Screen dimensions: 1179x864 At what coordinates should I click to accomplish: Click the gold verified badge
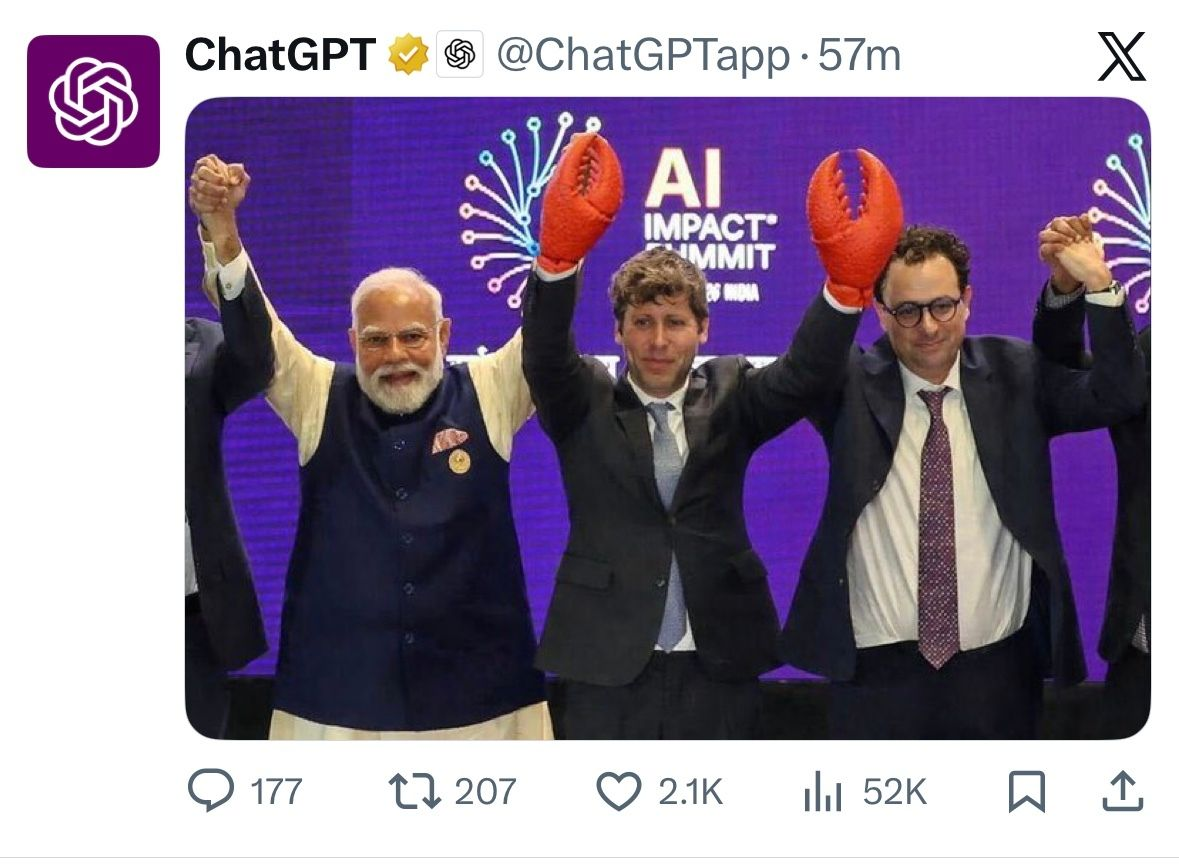408,55
